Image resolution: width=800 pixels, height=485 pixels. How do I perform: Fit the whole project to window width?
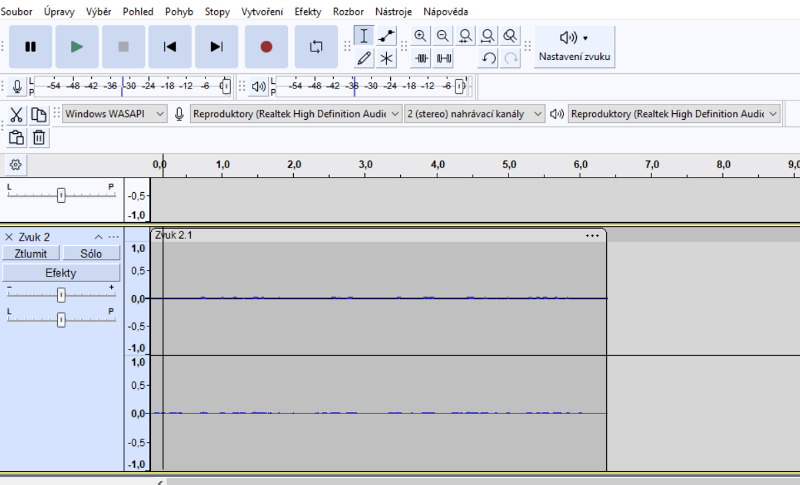[x=488, y=36]
